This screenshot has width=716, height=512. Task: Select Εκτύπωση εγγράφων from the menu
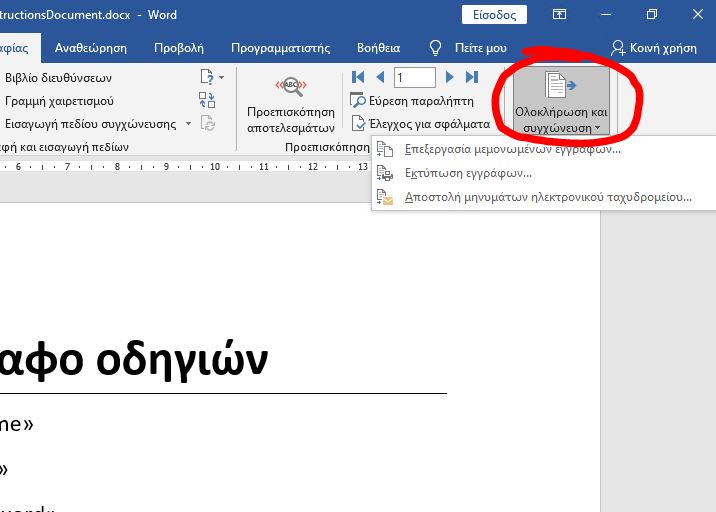coord(467,173)
